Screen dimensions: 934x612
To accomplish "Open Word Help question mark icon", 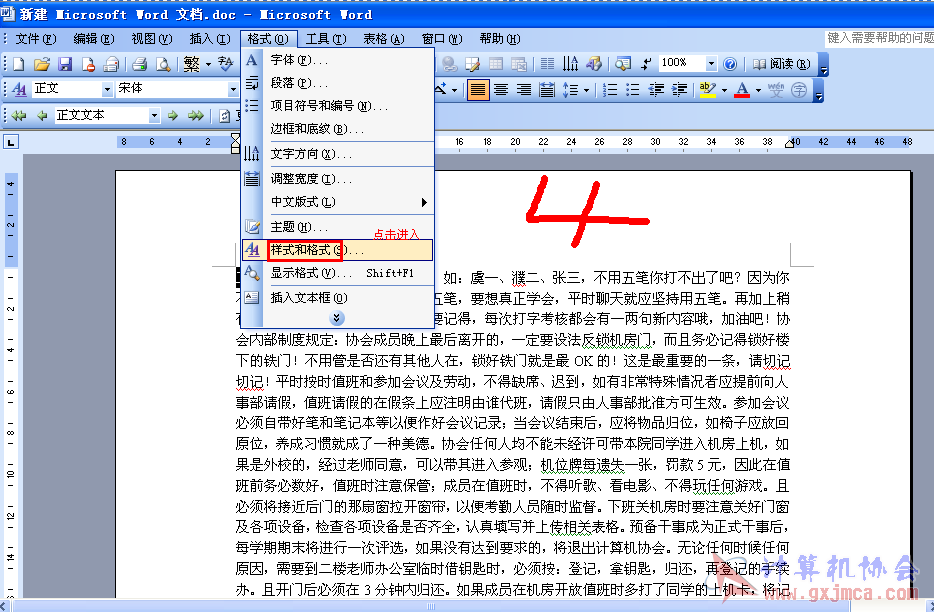I will click(730, 64).
